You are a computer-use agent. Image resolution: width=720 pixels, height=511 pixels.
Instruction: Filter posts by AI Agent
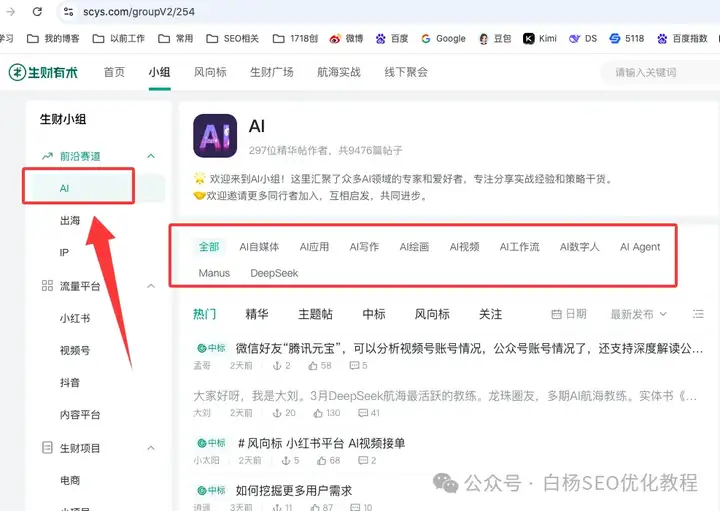click(x=640, y=247)
